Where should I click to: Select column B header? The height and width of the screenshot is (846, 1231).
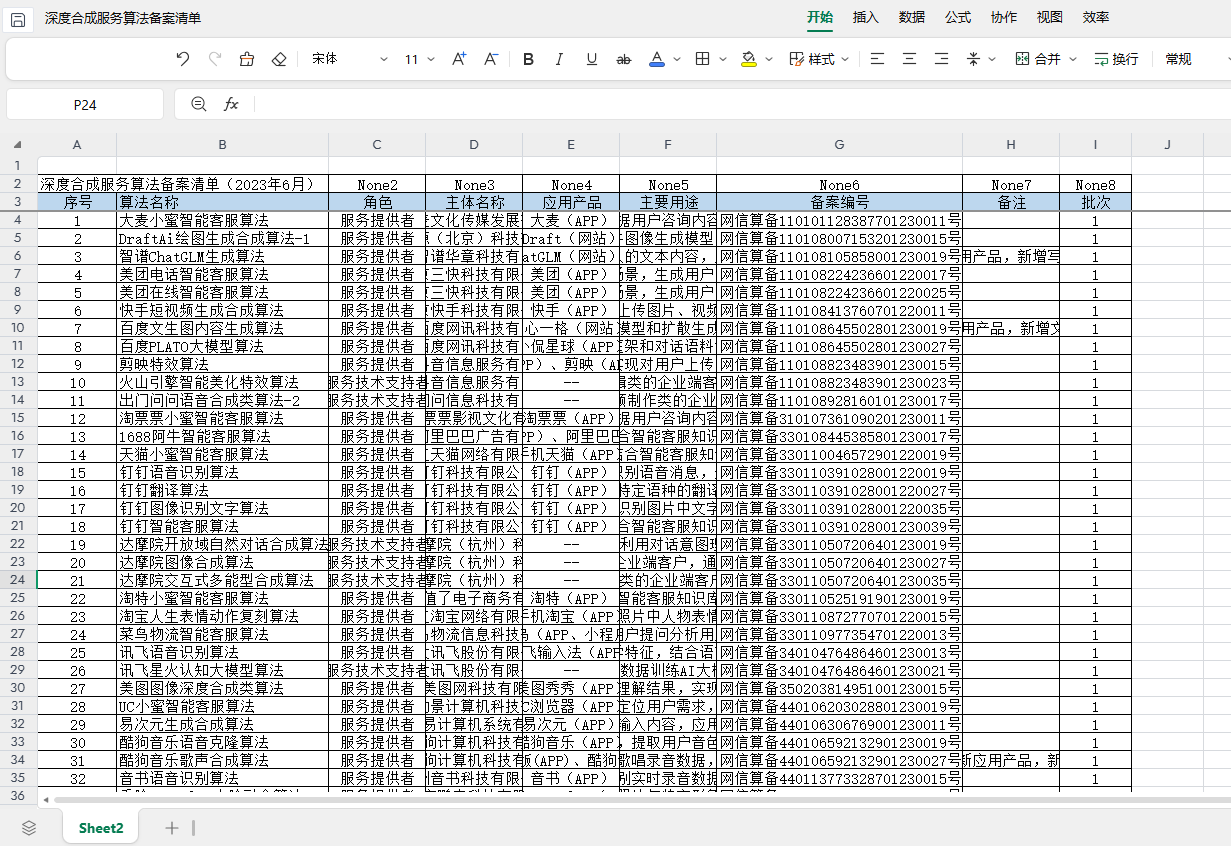pos(222,145)
